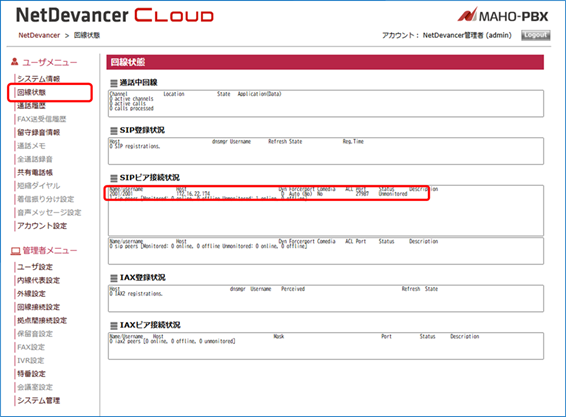
Task: Select 保留音設定 hold music settings
Action: (35, 334)
